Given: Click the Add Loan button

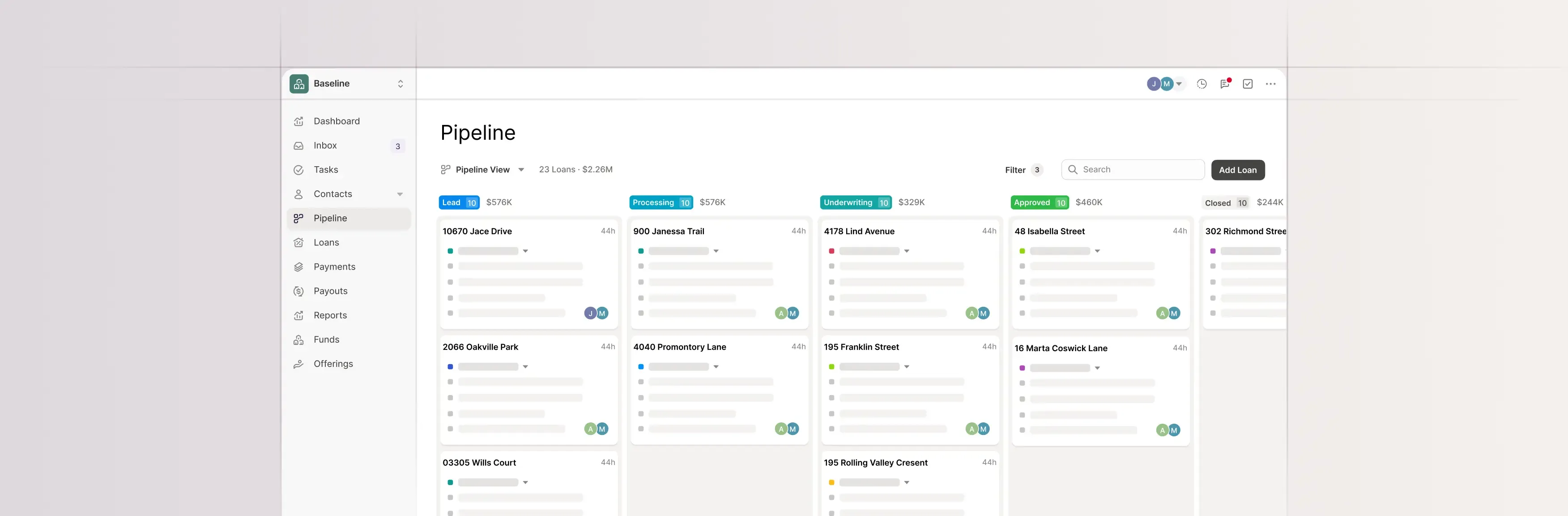Looking at the screenshot, I should click(x=1237, y=170).
